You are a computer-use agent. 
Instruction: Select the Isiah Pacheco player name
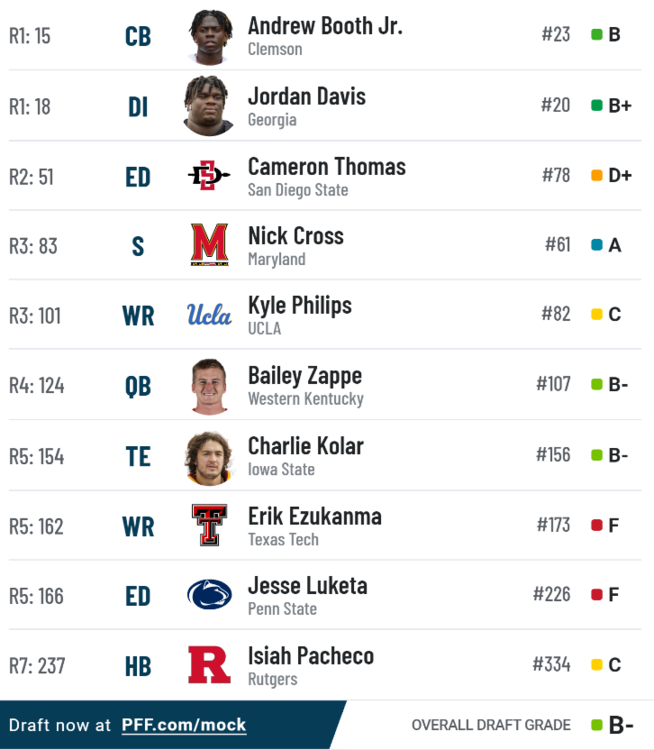pos(311,656)
